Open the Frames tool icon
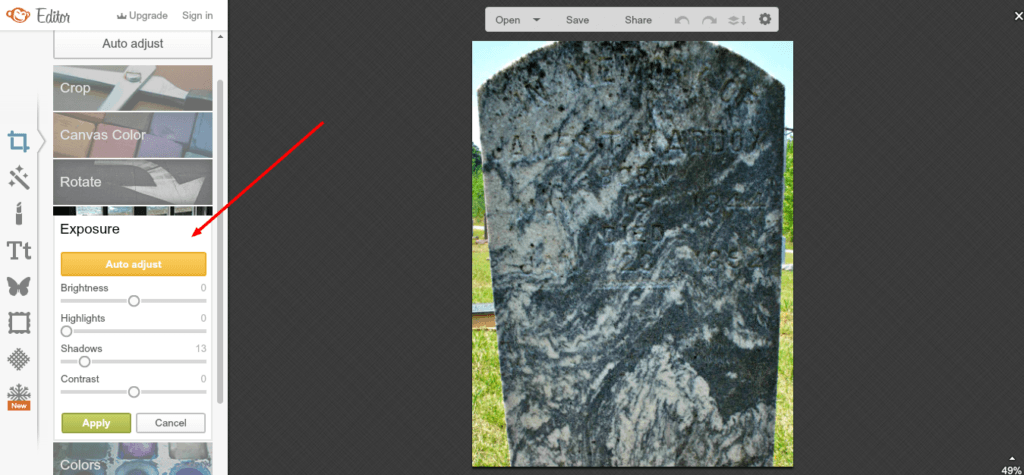The height and width of the screenshot is (475, 1024). [18, 322]
